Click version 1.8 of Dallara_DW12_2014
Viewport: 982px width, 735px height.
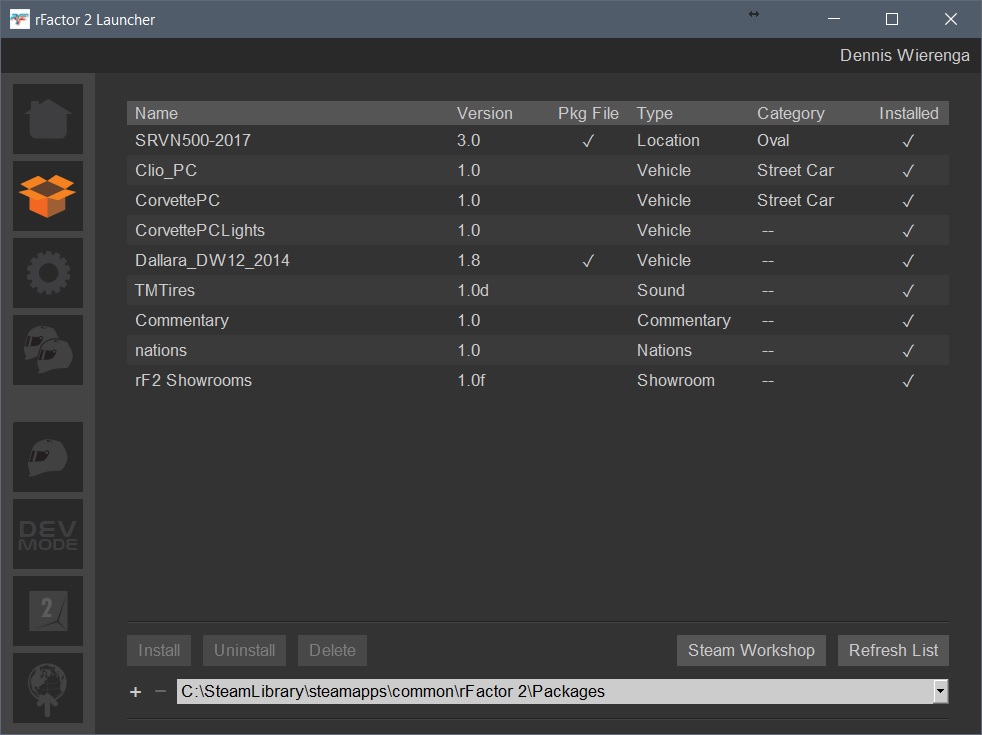click(468, 260)
